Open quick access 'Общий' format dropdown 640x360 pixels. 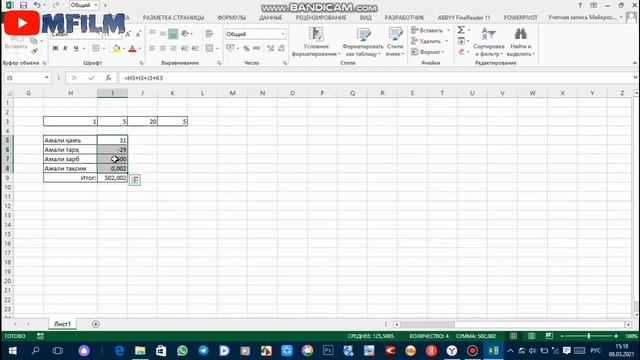click(84, 5)
